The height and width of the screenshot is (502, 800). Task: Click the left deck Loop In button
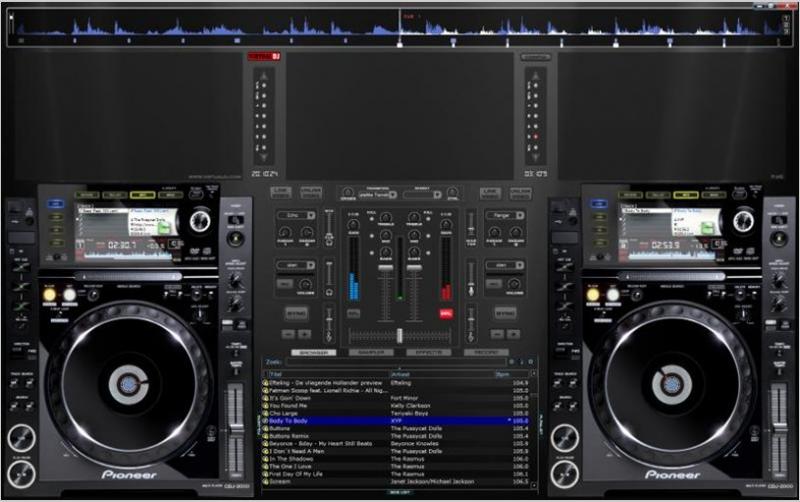[51, 295]
